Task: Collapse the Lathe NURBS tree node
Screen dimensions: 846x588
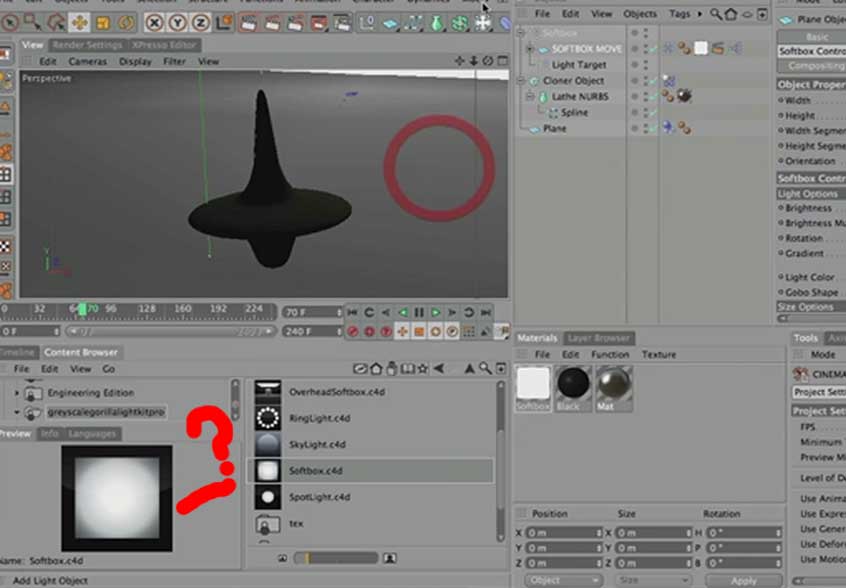Action: pyautogui.click(x=530, y=97)
